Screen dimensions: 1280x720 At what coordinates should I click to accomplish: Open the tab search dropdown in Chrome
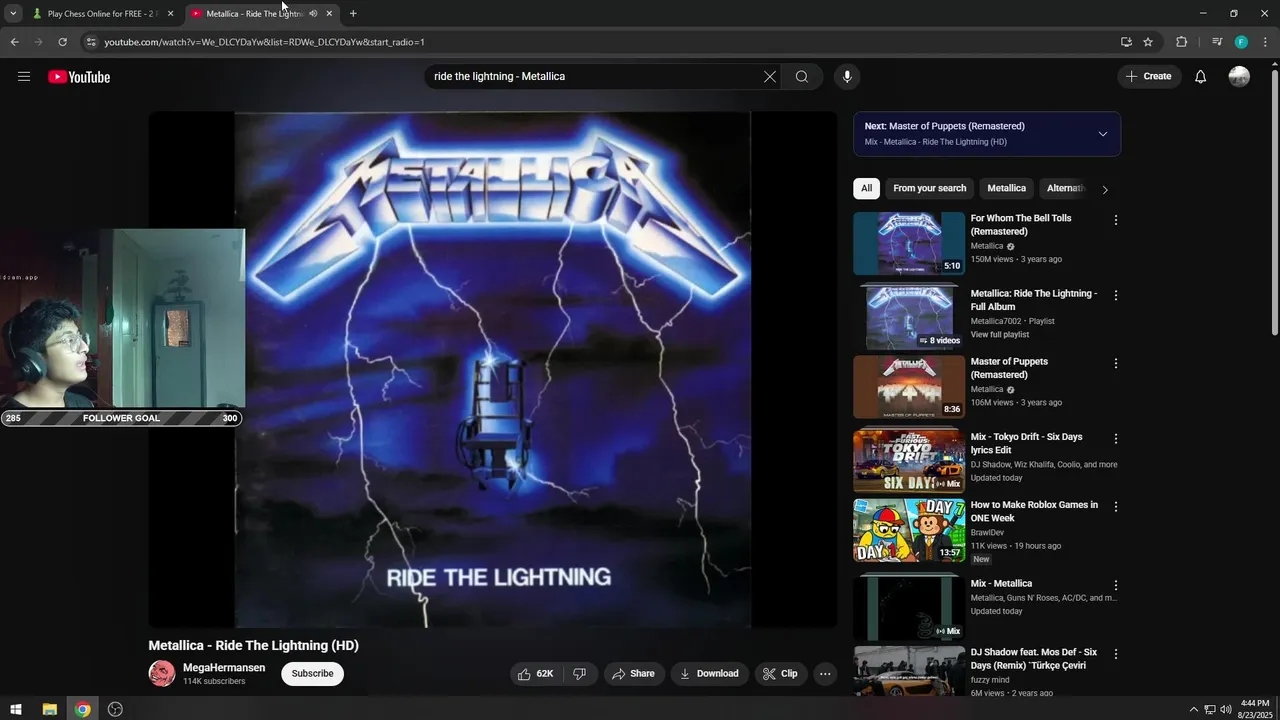point(13,14)
